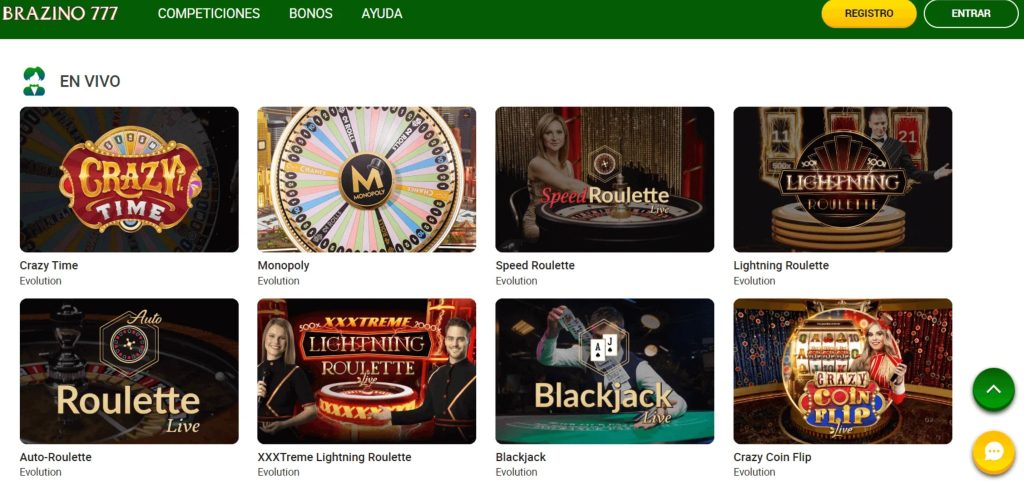
Task: Click the En Vivo section icon
Action: click(34, 81)
